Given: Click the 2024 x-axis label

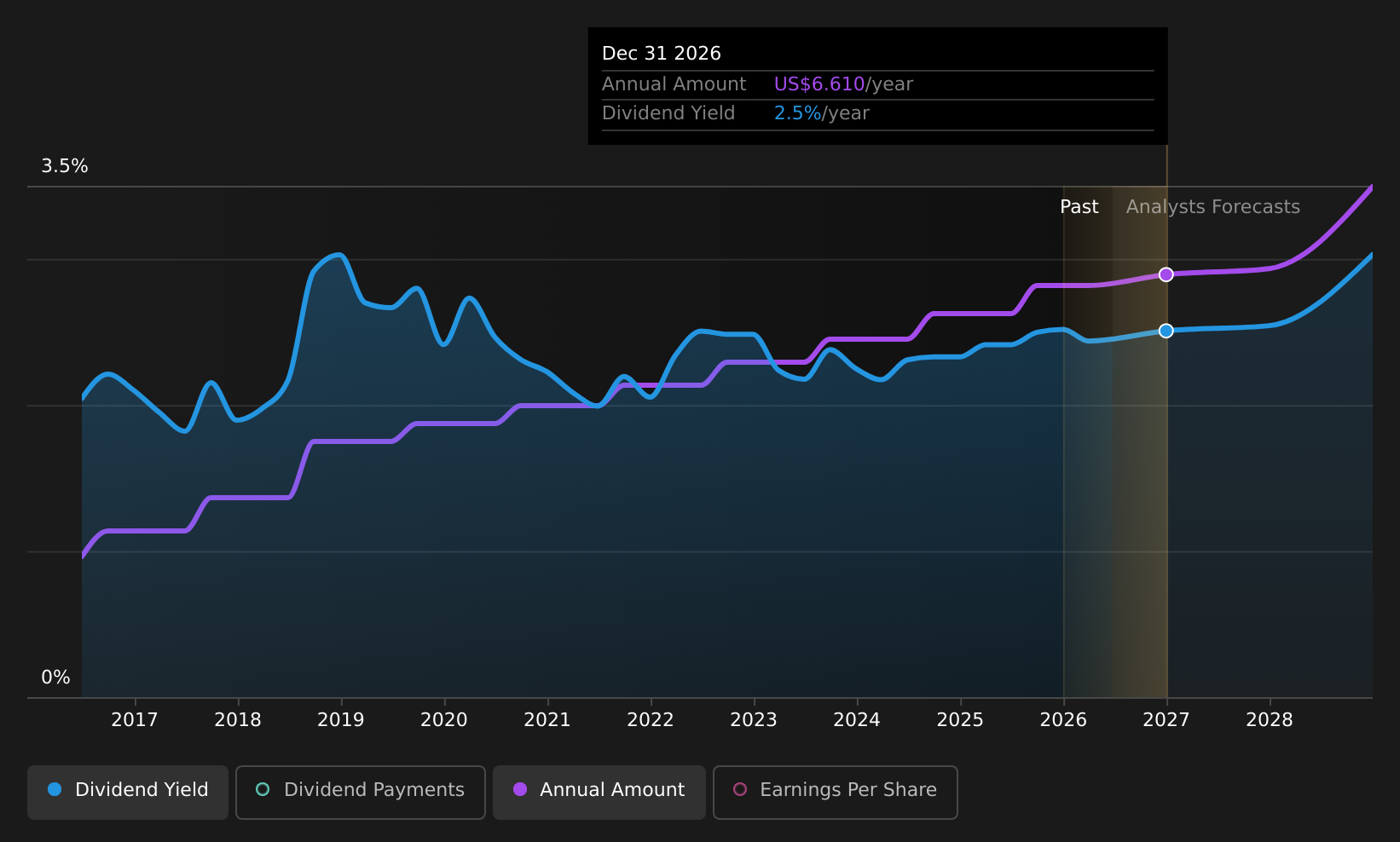Looking at the screenshot, I should pyautogui.click(x=857, y=720).
